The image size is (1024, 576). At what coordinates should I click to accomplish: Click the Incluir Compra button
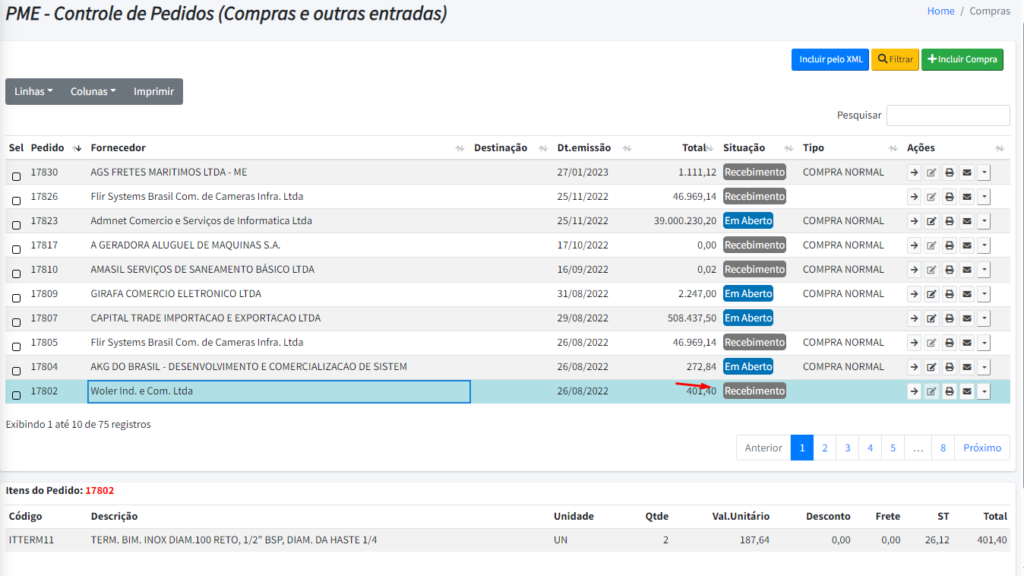click(x=962, y=60)
